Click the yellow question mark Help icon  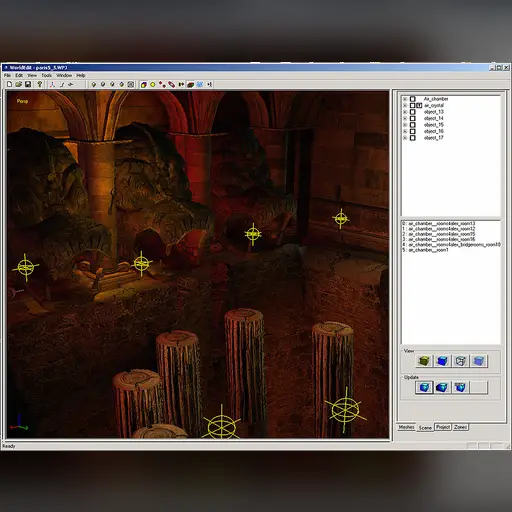40,84
